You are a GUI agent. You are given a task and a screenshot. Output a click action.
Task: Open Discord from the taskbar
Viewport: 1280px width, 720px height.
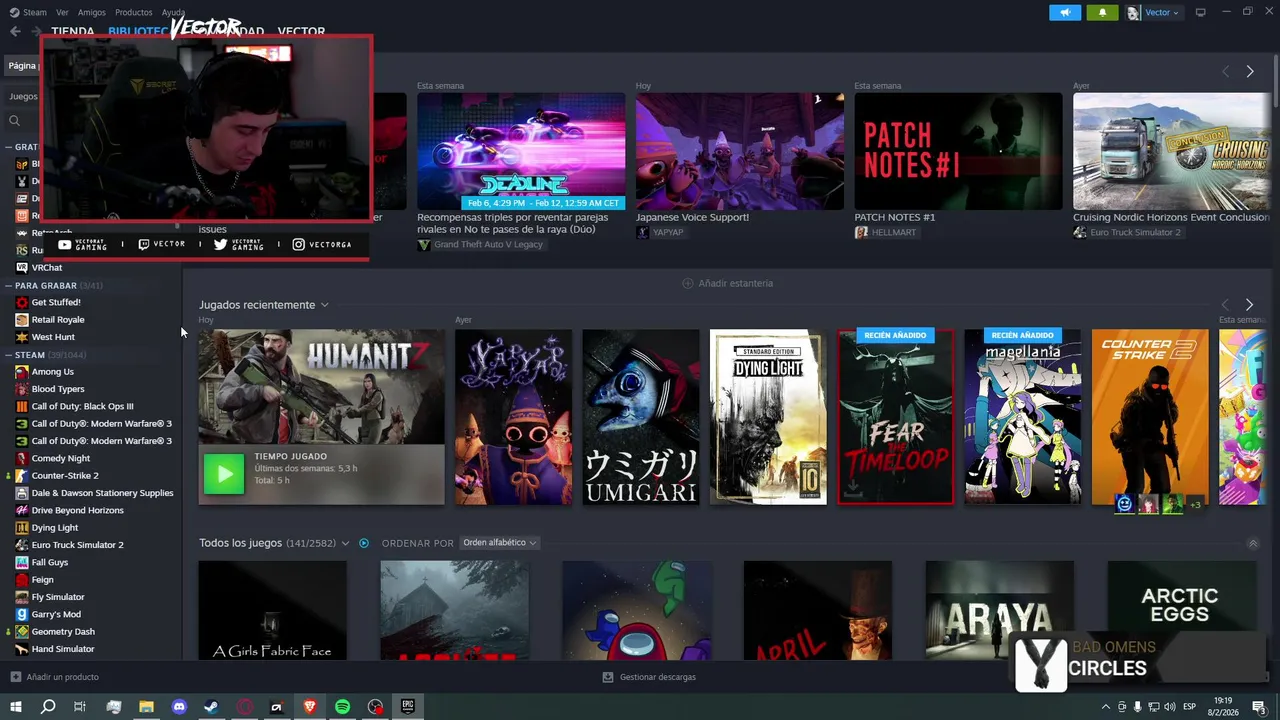point(179,707)
